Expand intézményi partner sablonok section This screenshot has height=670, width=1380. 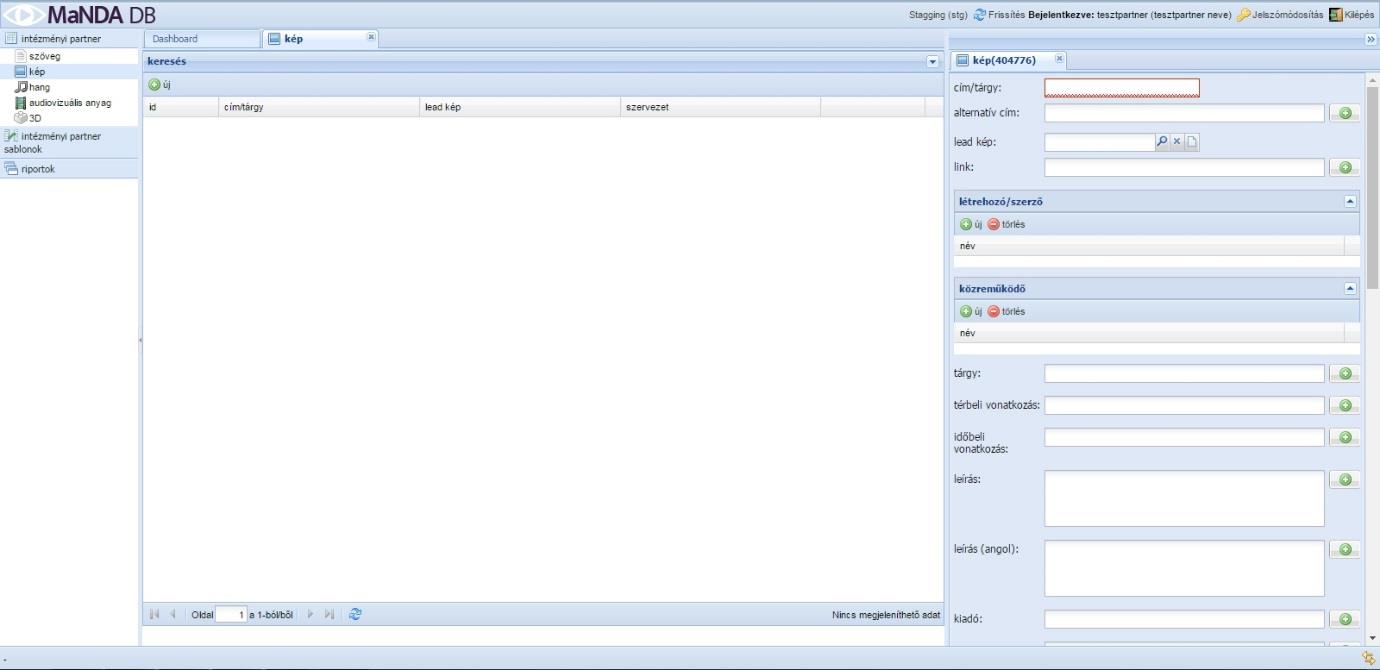pos(69,142)
